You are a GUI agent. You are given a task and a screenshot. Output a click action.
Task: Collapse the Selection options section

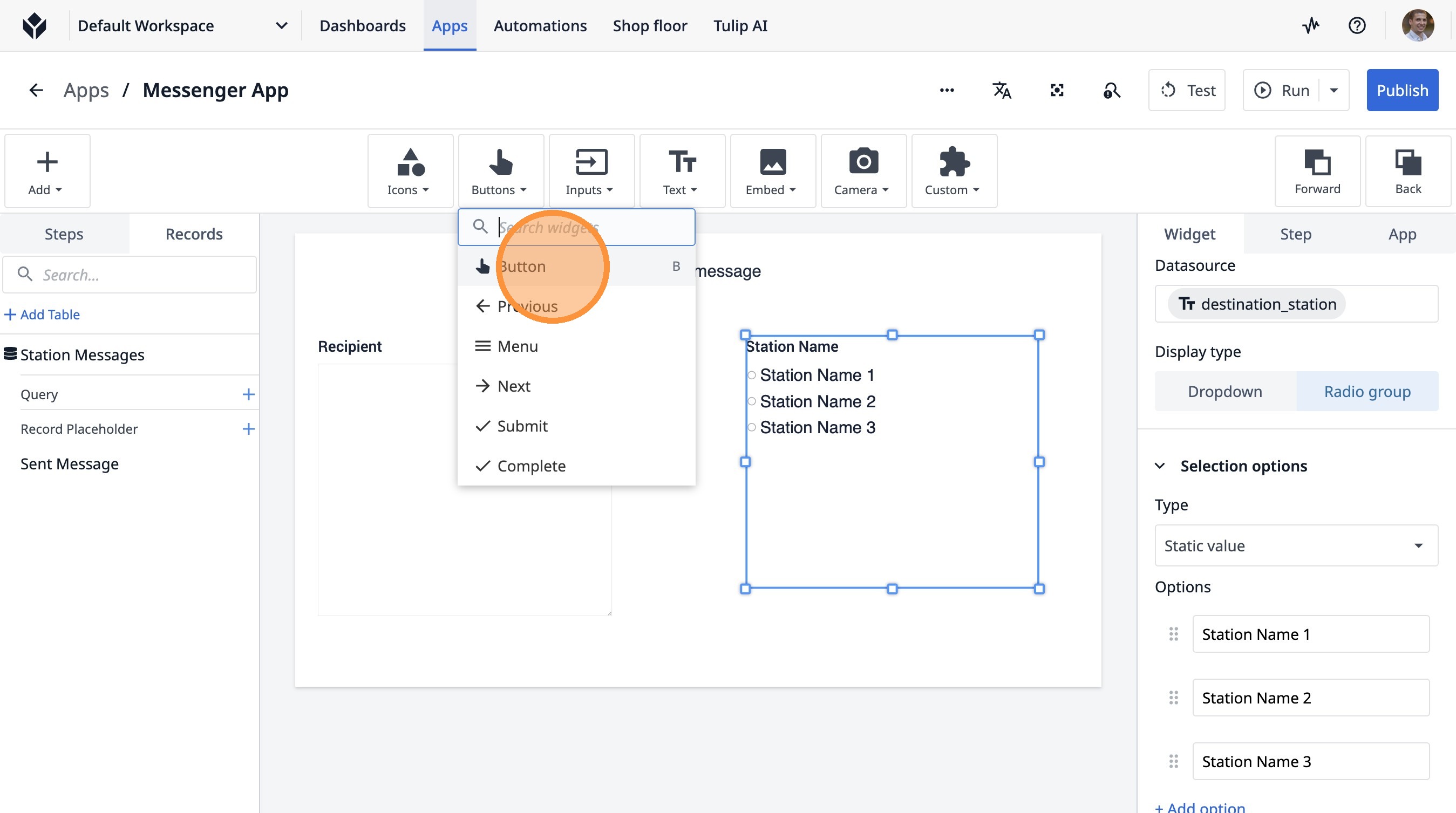point(1160,466)
